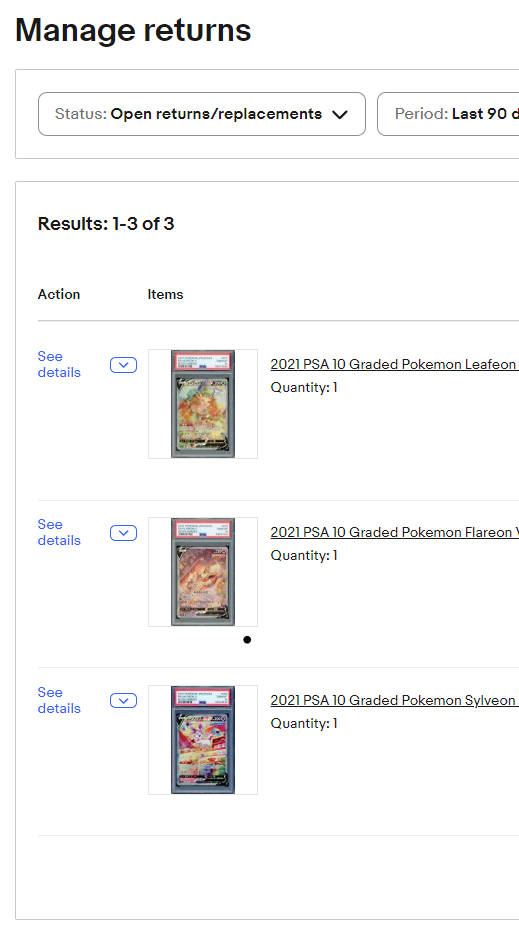Viewport: 519px width, 932px height.
Task: Expand action menu arrow for Leafeon item
Action: coord(124,365)
